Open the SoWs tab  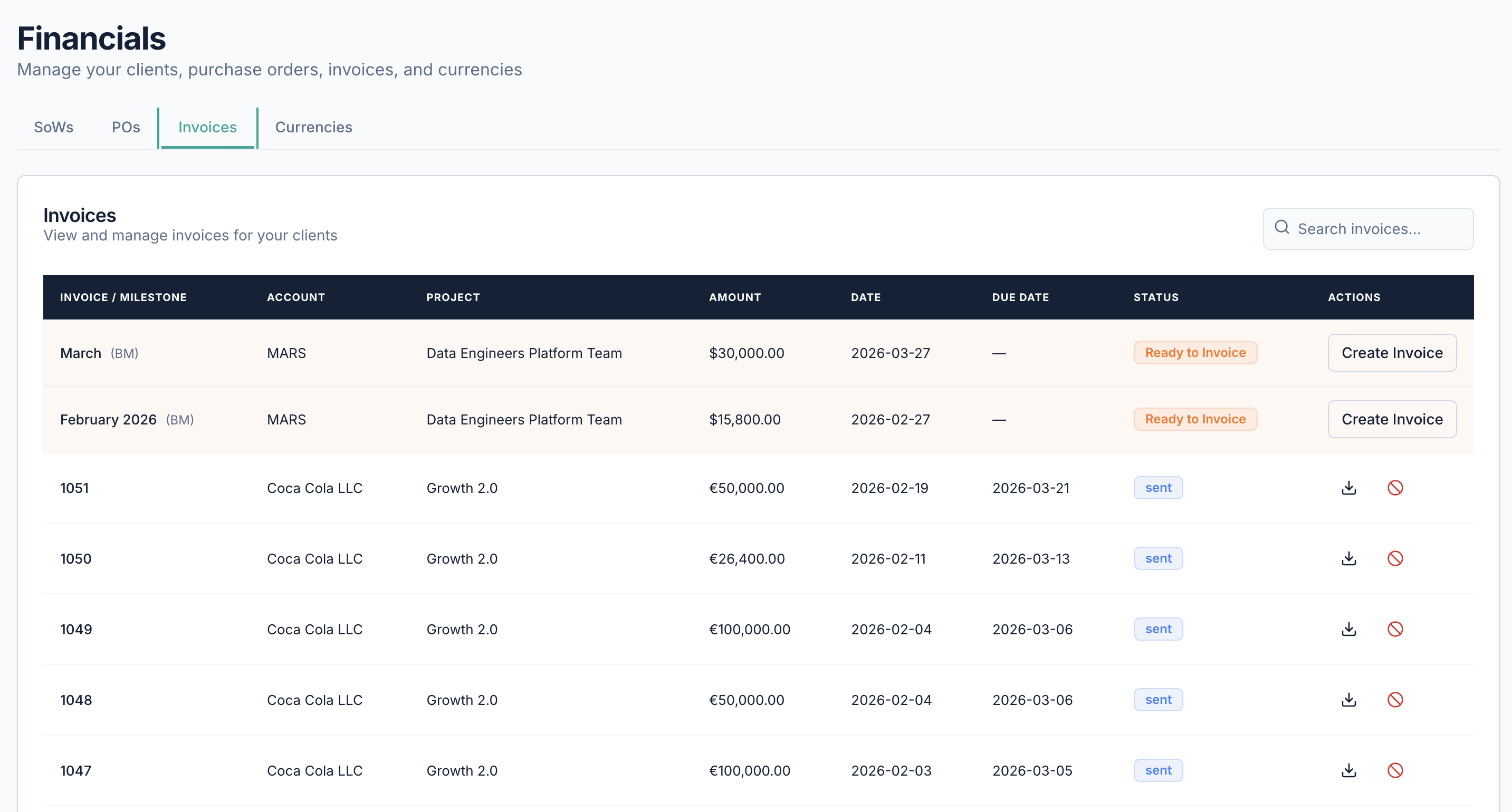(x=53, y=127)
